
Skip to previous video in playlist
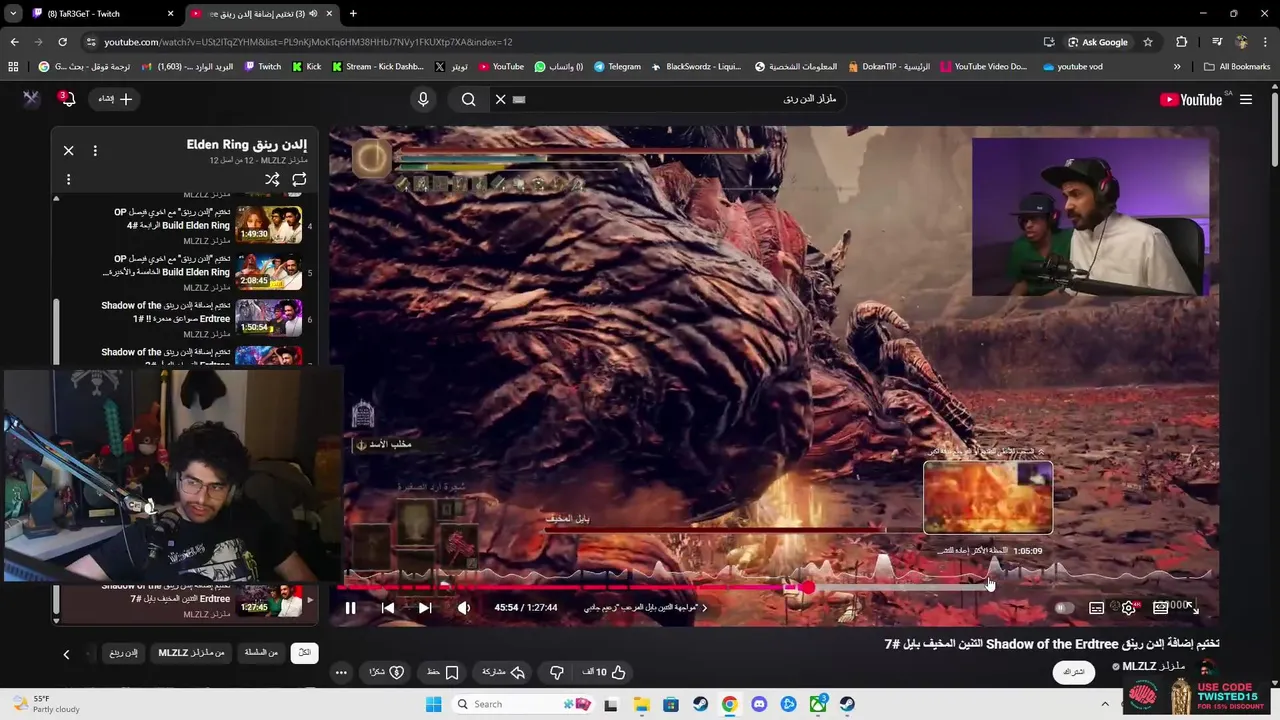(x=388, y=607)
